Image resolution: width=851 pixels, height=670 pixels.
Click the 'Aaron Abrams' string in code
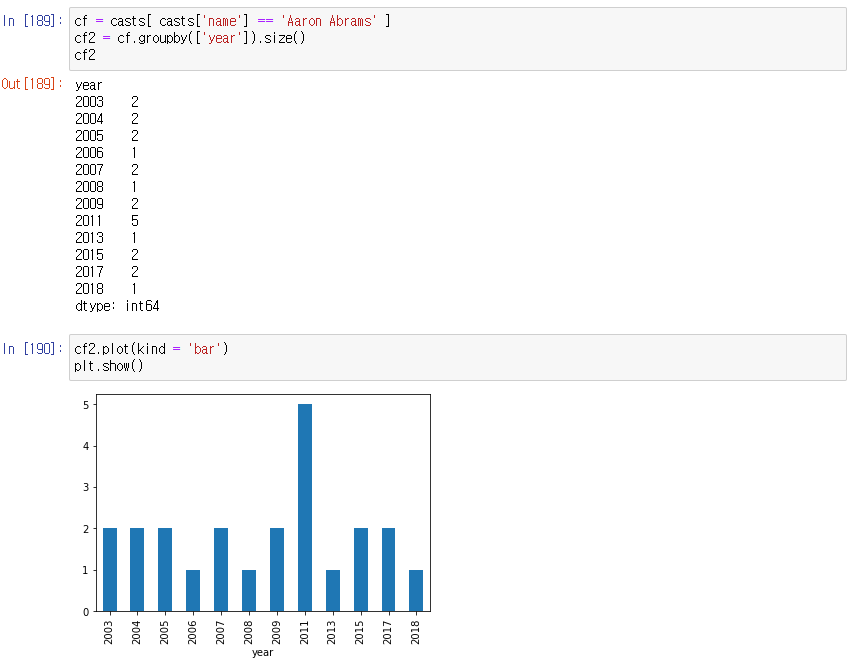[328, 21]
